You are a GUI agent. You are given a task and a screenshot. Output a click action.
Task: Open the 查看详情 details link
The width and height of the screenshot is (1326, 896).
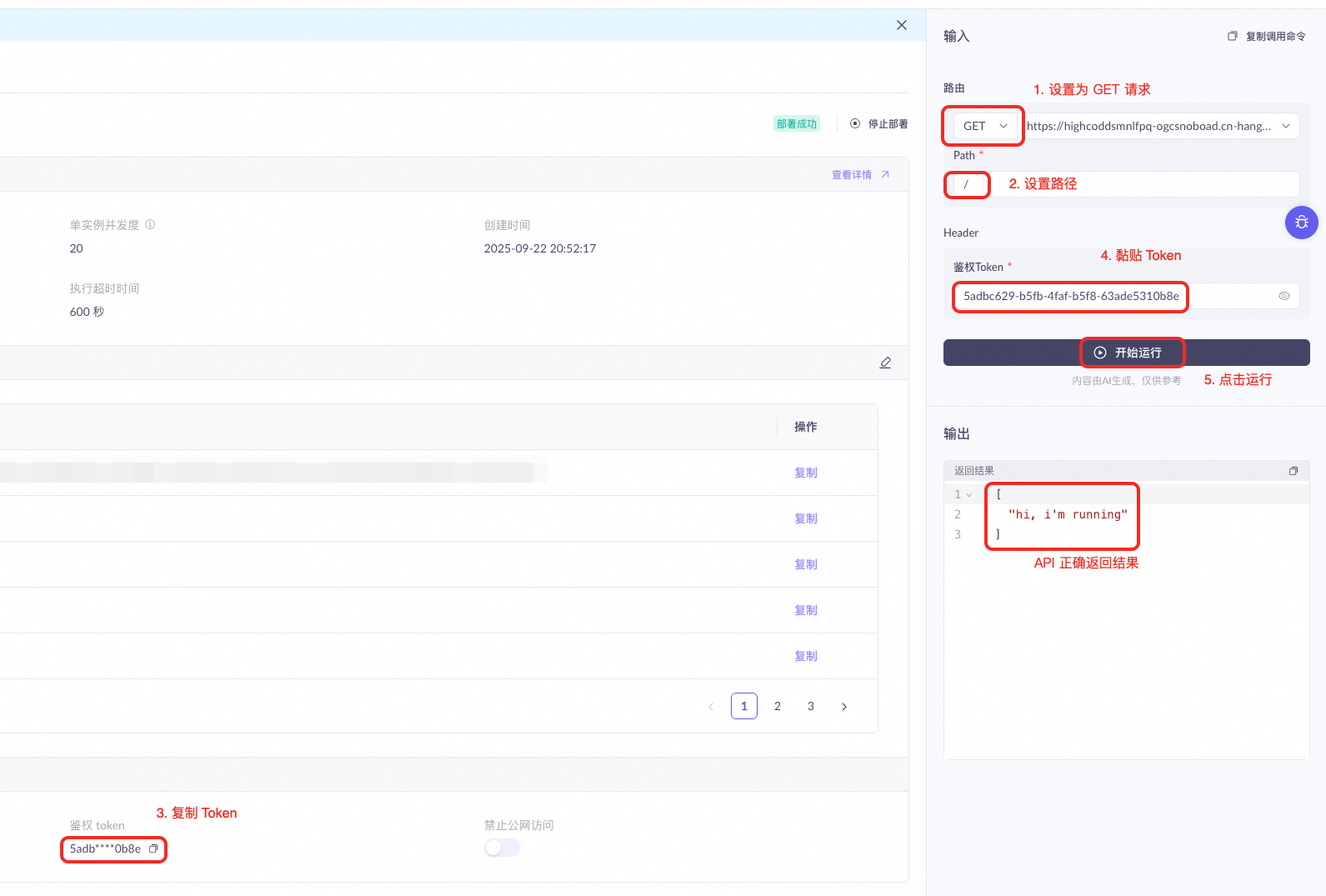tap(860, 175)
